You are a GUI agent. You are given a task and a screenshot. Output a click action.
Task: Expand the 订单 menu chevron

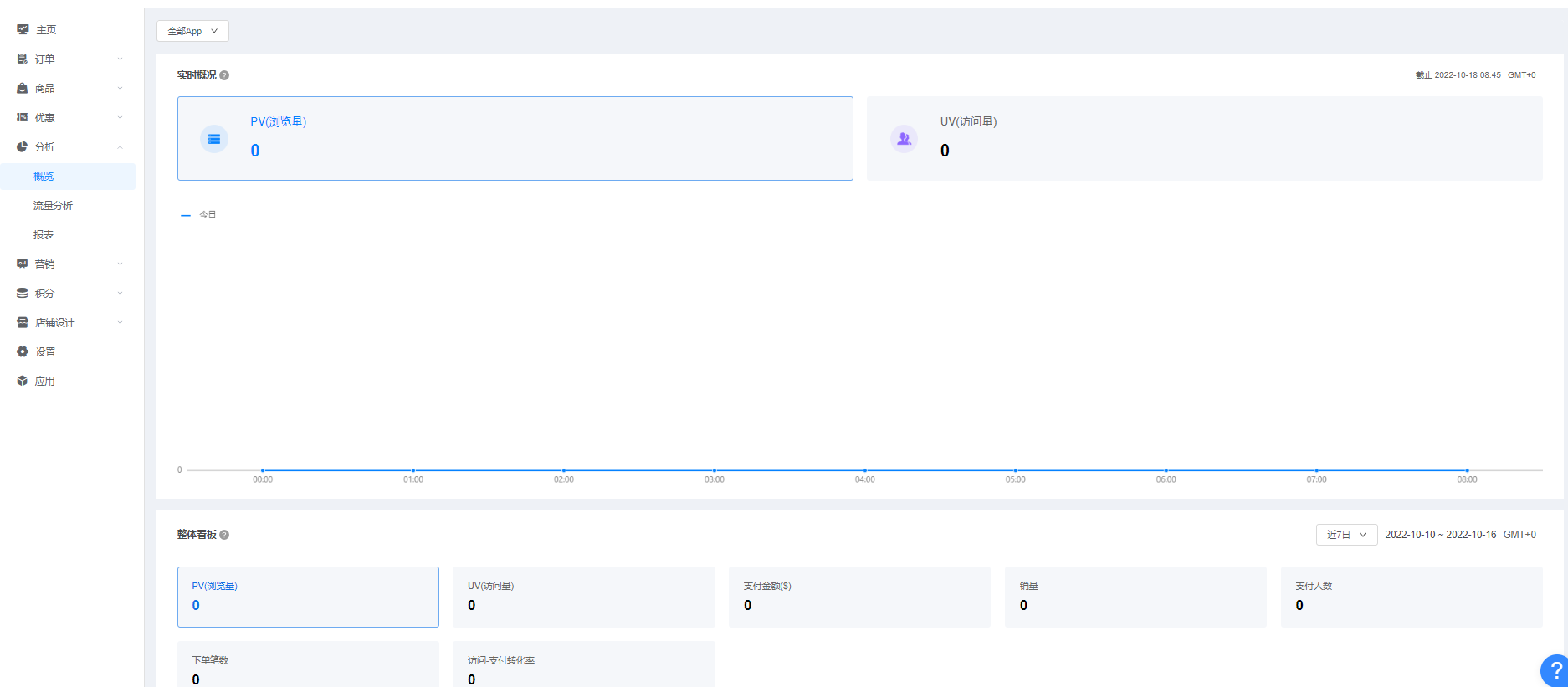point(120,59)
